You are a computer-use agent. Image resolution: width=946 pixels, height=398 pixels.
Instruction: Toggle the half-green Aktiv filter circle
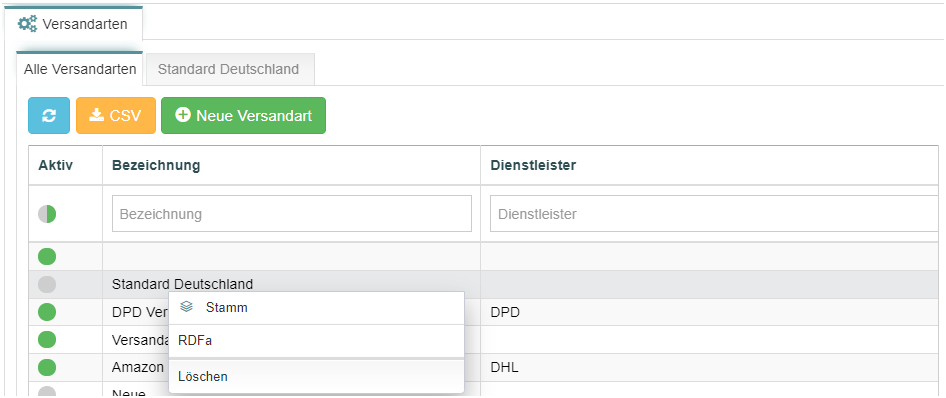pyautogui.click(x=47, y=213)
